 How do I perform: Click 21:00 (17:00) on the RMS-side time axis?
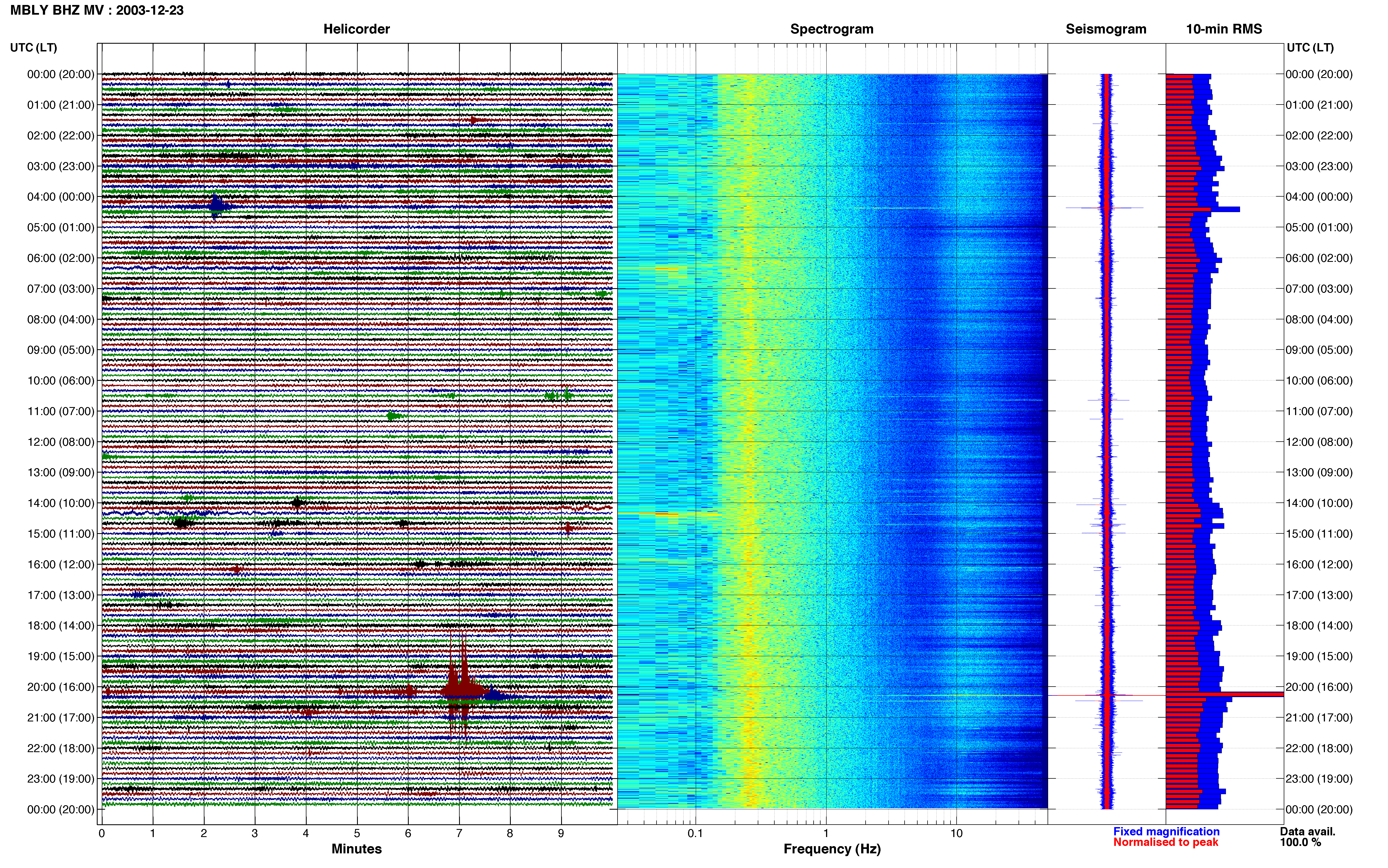1319,718
